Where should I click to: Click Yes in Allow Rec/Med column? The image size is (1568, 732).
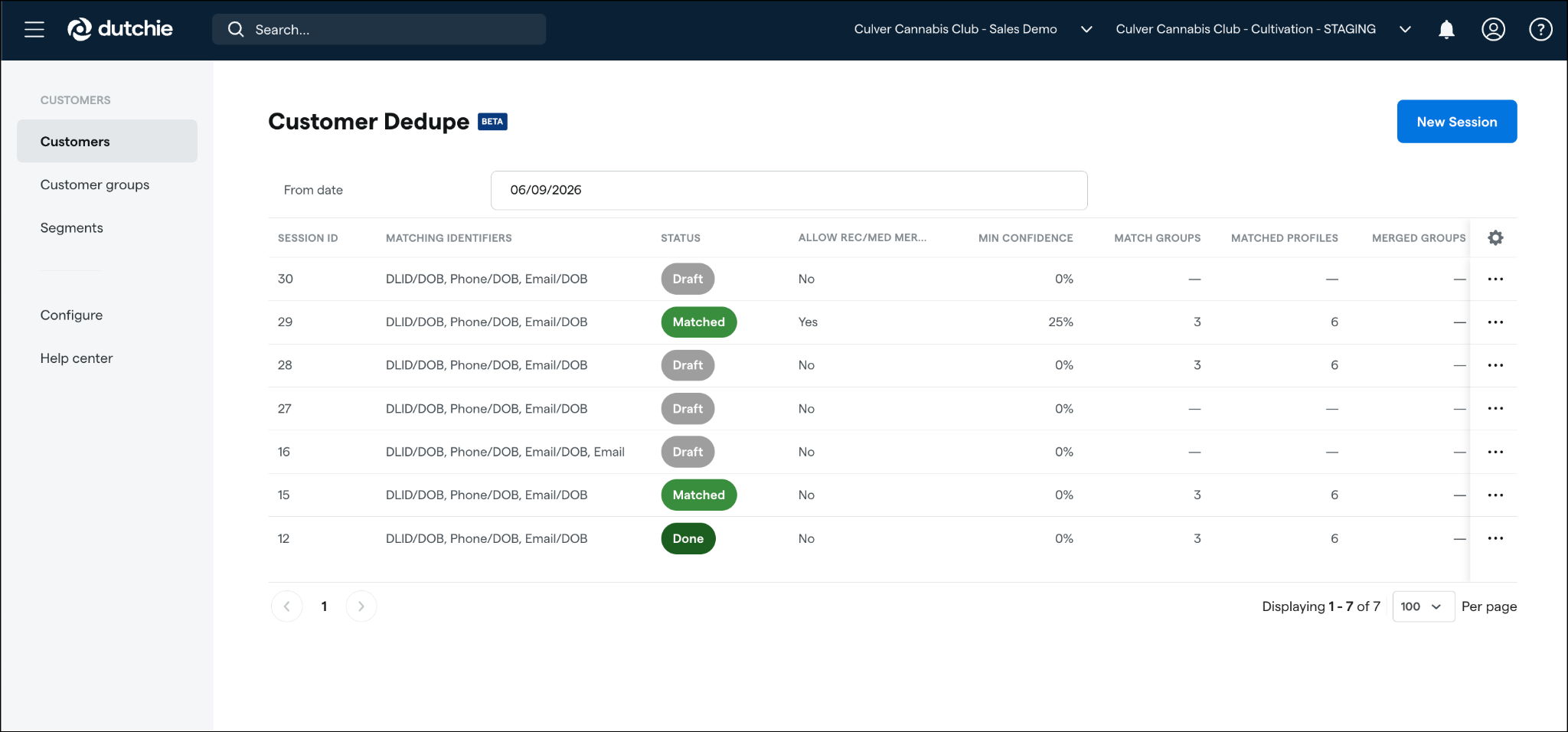click(808, 322)
